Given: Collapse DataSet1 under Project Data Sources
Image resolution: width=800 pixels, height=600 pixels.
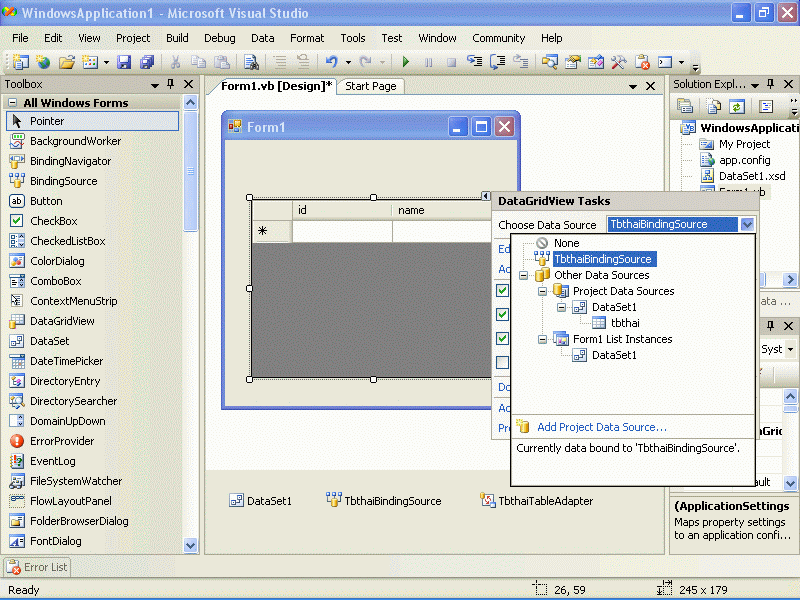Looking at the screenshot, I should coord(561,307).
